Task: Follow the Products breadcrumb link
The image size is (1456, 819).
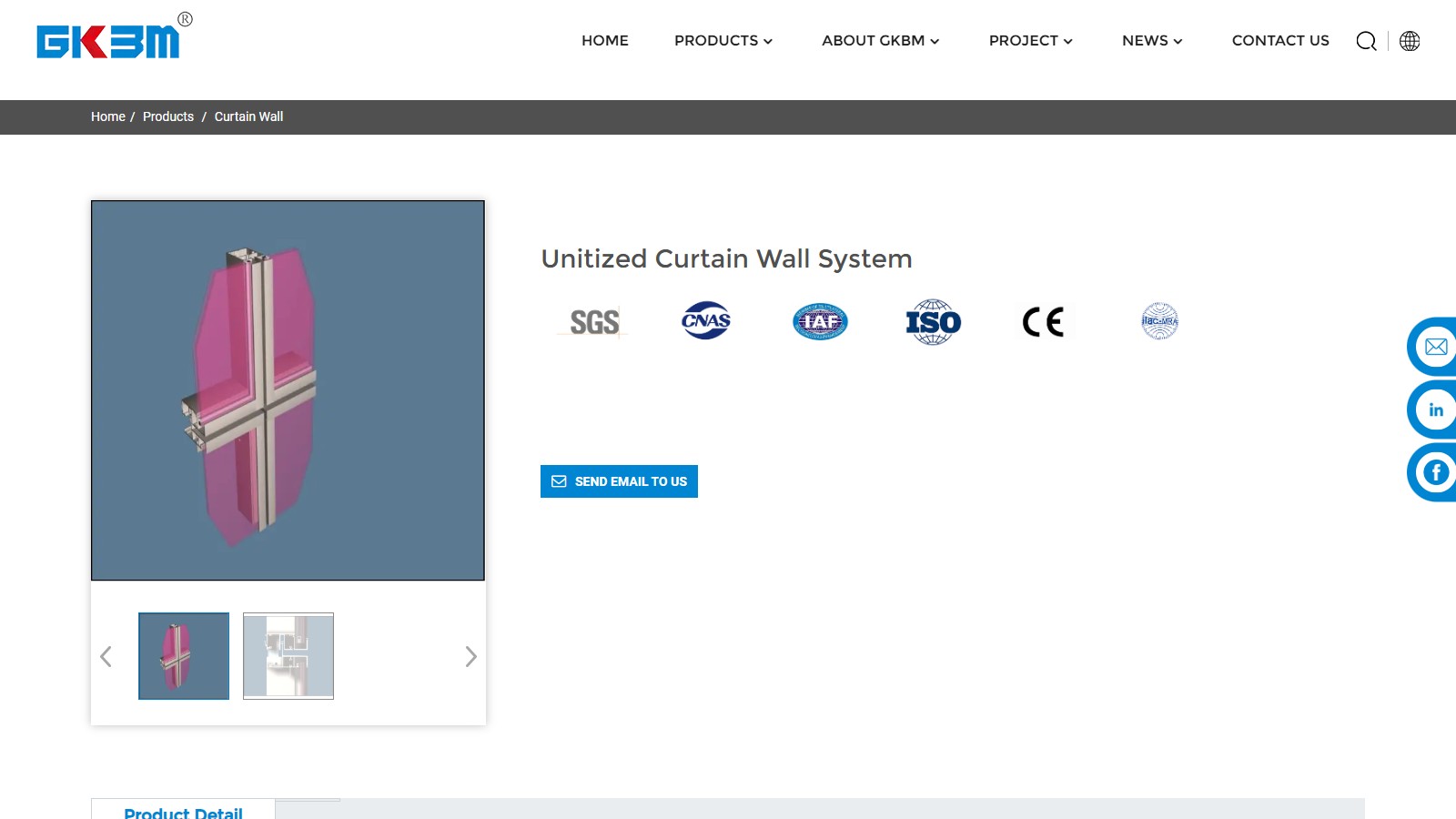Action: click(x=168, y=116)
